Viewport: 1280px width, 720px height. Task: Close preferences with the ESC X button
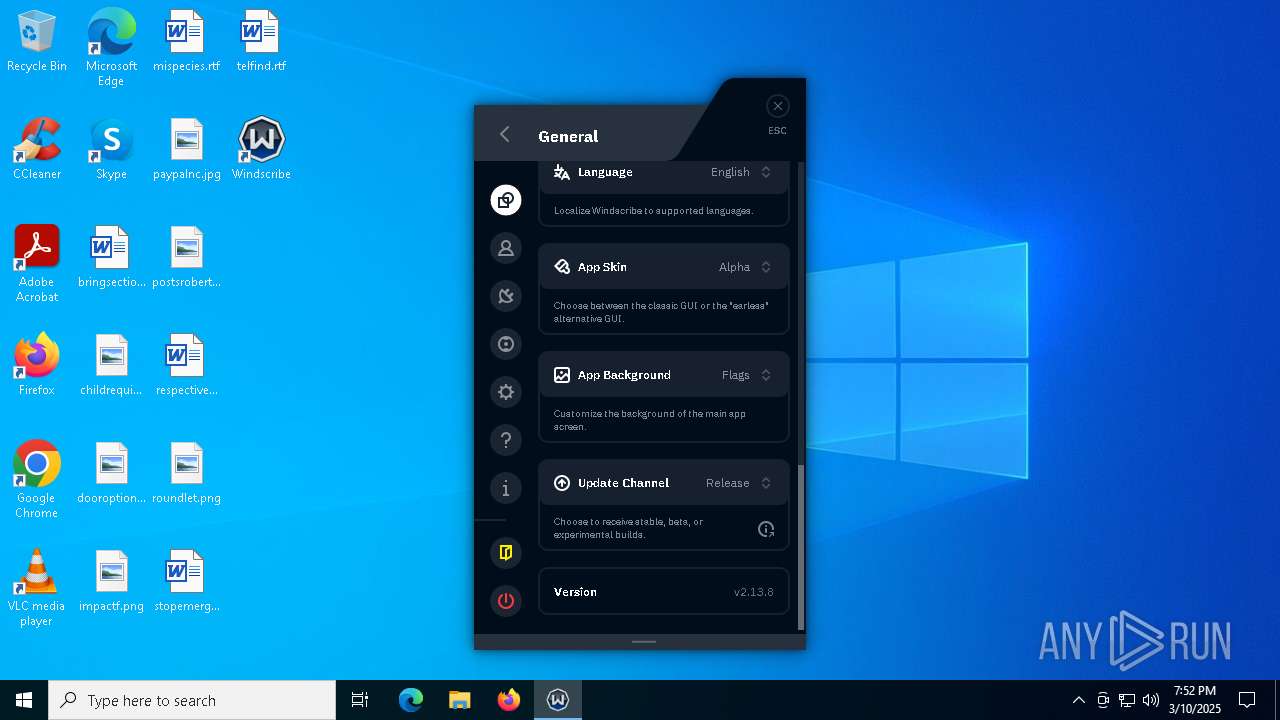(778, 106)
